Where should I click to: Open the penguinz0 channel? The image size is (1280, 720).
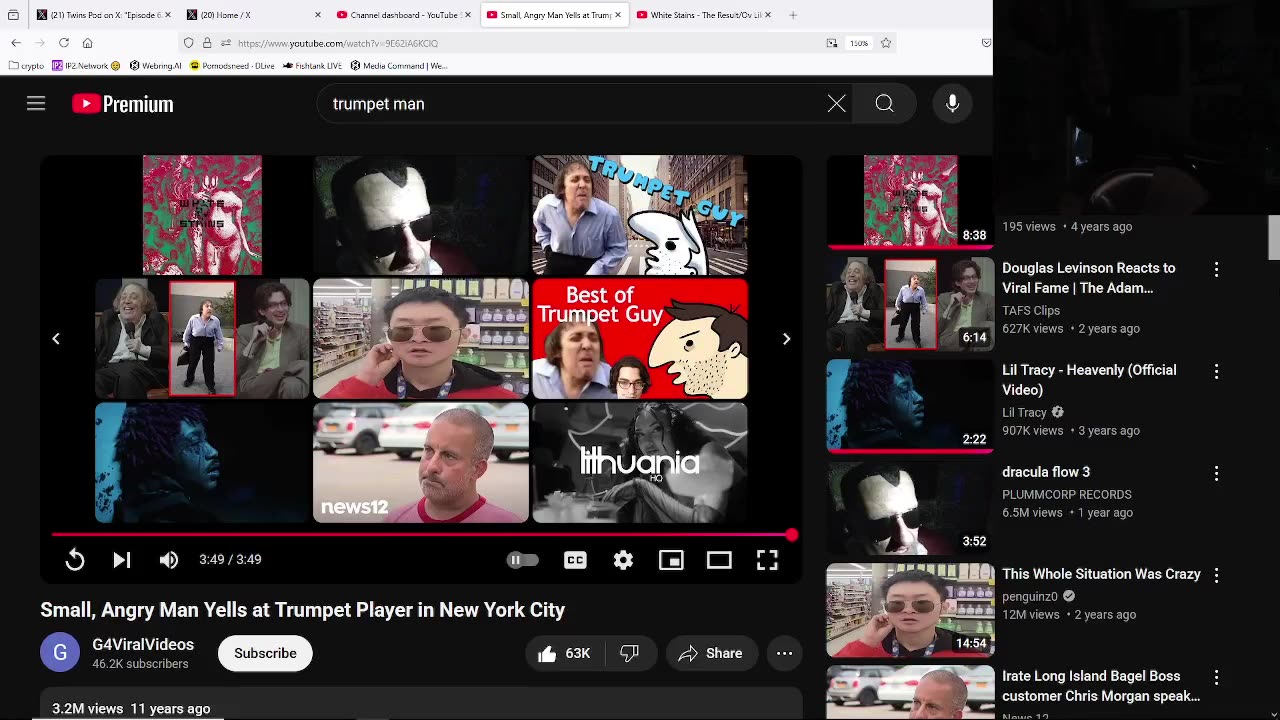click(x=1030, y=596)
